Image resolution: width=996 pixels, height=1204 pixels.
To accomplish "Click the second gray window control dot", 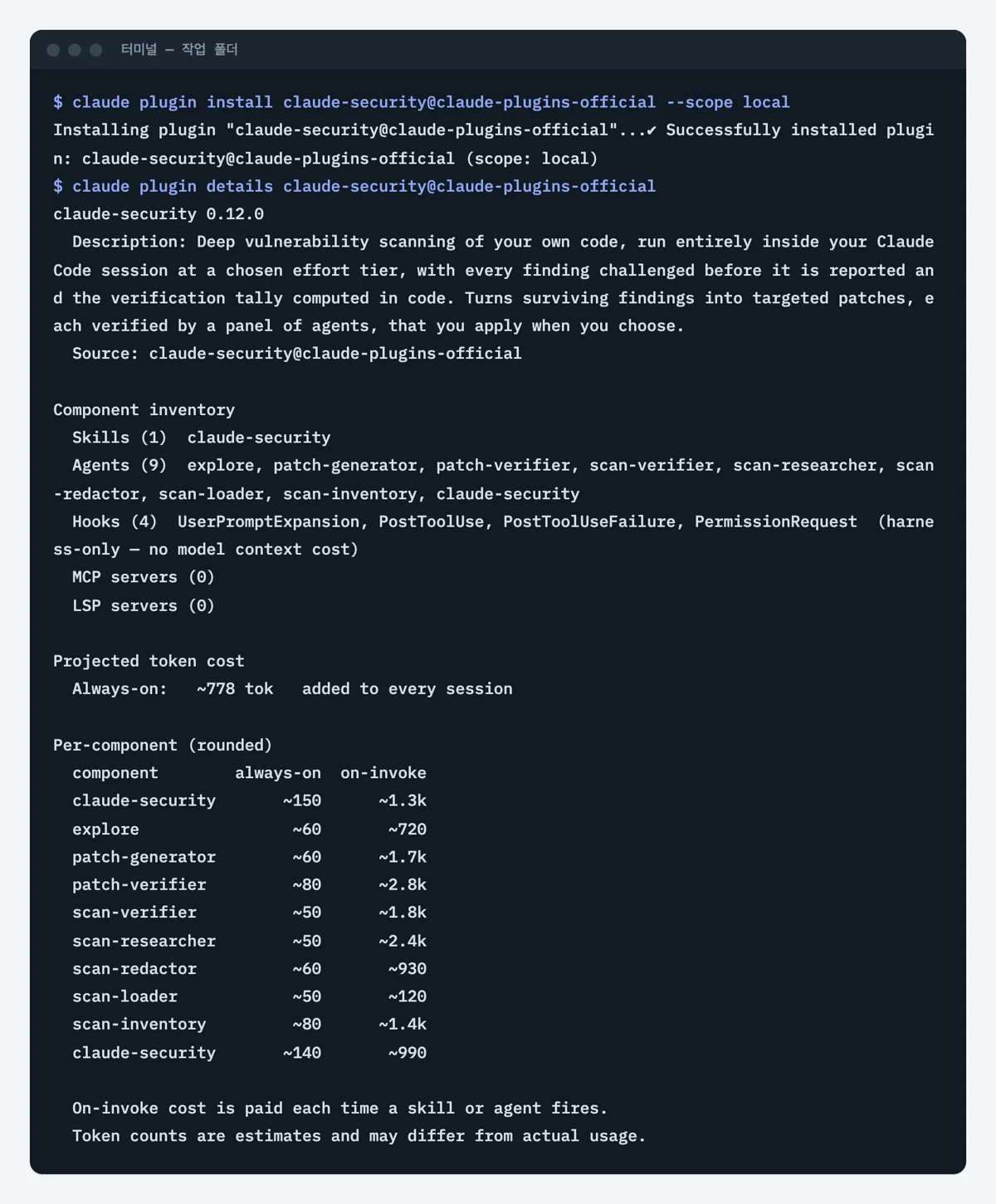I will (x=75, y=50).
